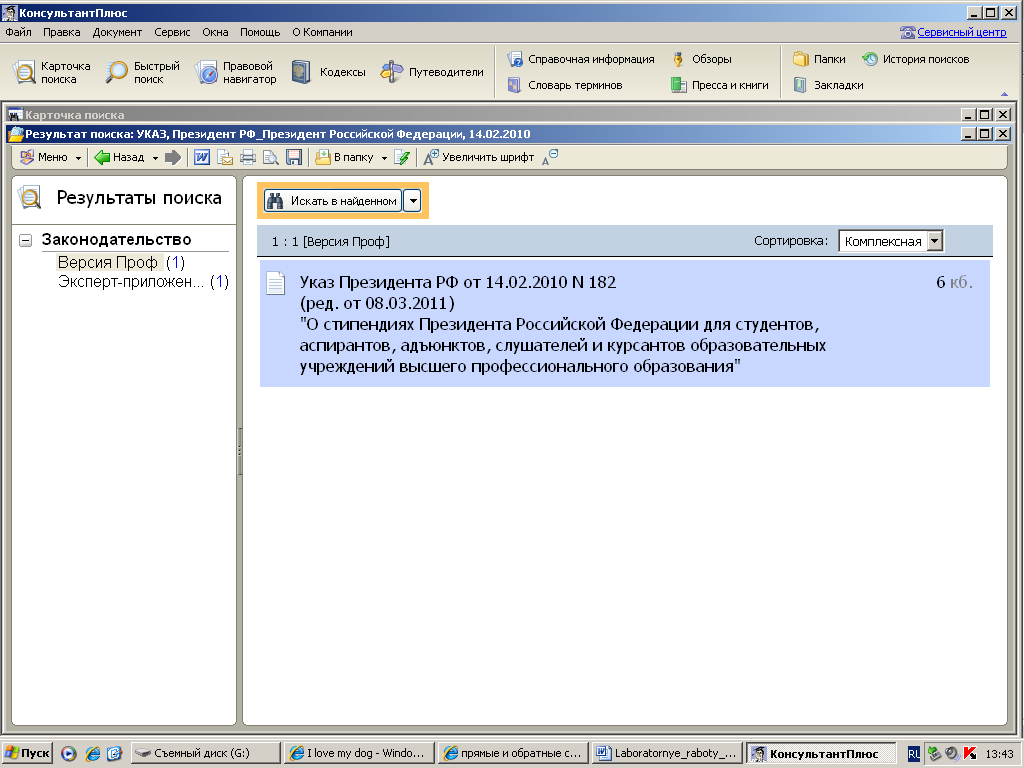Image resolution: width=1024 pixels, height=768 pixels.
Task: Open print preview icon
Action: tap(270, 157)
